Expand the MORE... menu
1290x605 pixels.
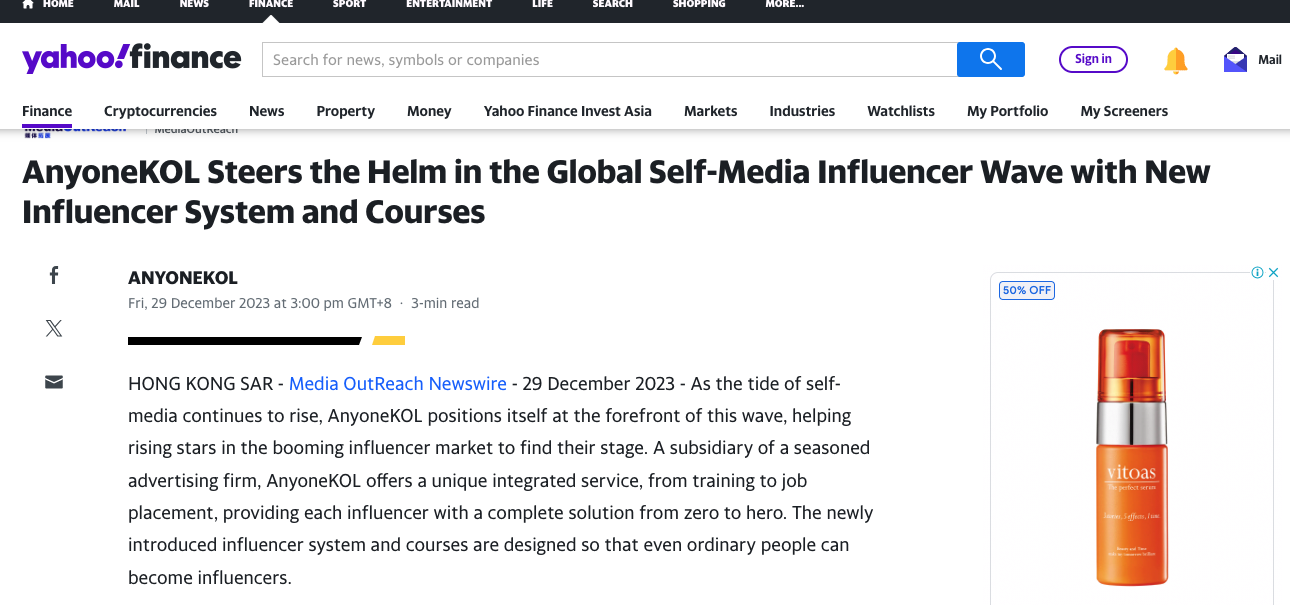click(x=784, y=4)
